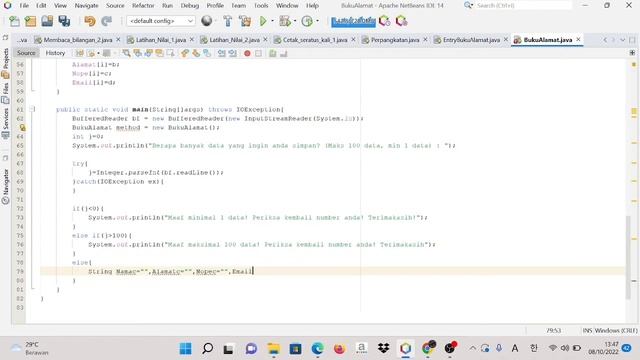Show hidden system tray icons chevron
The width and height of the screenshot is (640, 360).
(472, 348)
